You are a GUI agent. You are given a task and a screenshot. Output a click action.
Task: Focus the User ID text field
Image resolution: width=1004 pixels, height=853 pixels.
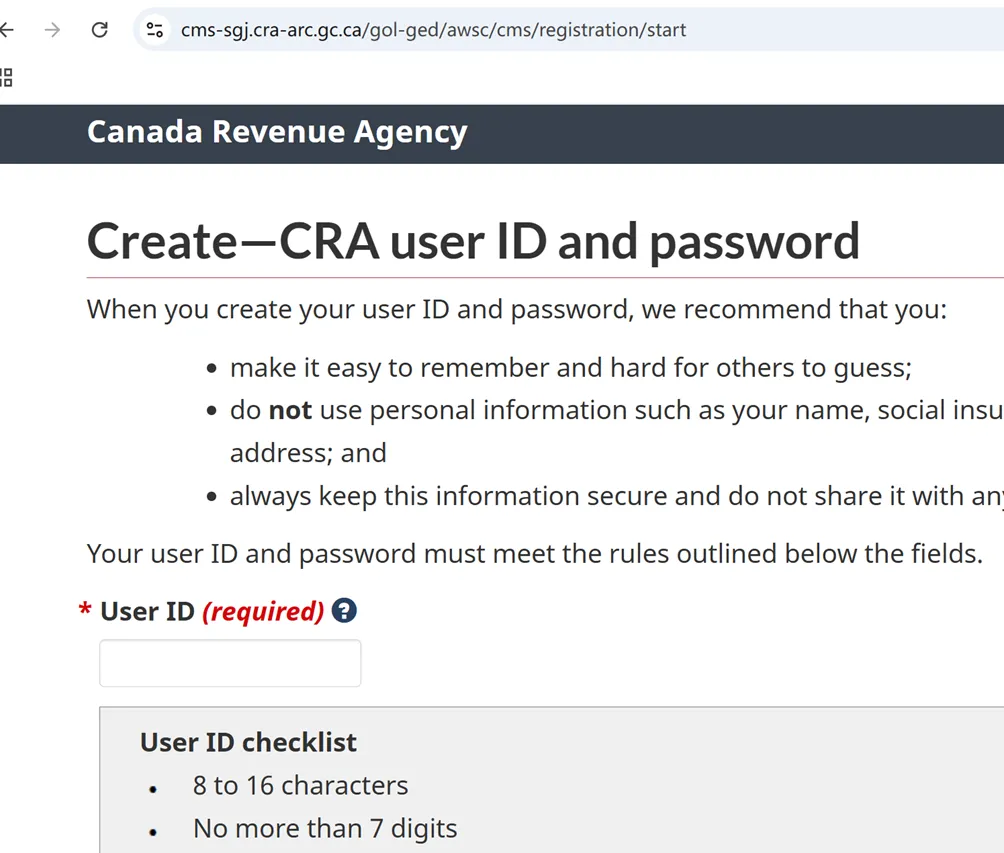[x=230, y=663]
